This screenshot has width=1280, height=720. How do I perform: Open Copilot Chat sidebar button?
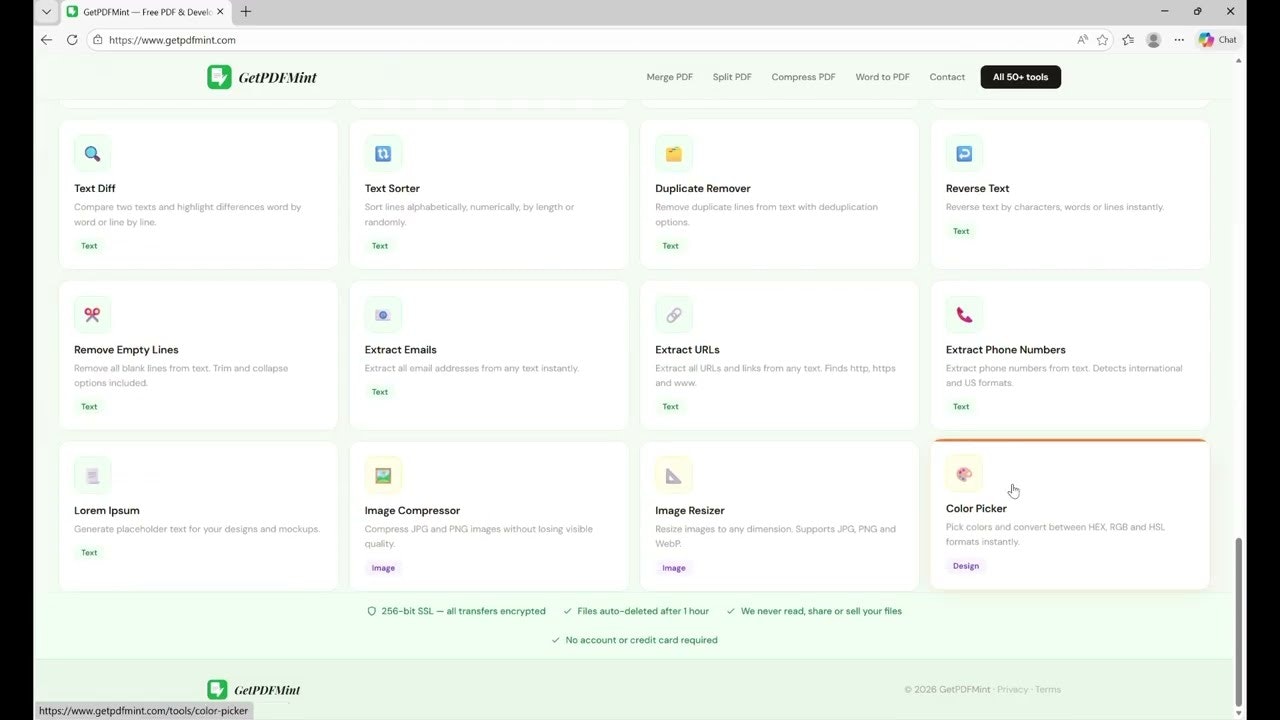[x=1218, y=40]
